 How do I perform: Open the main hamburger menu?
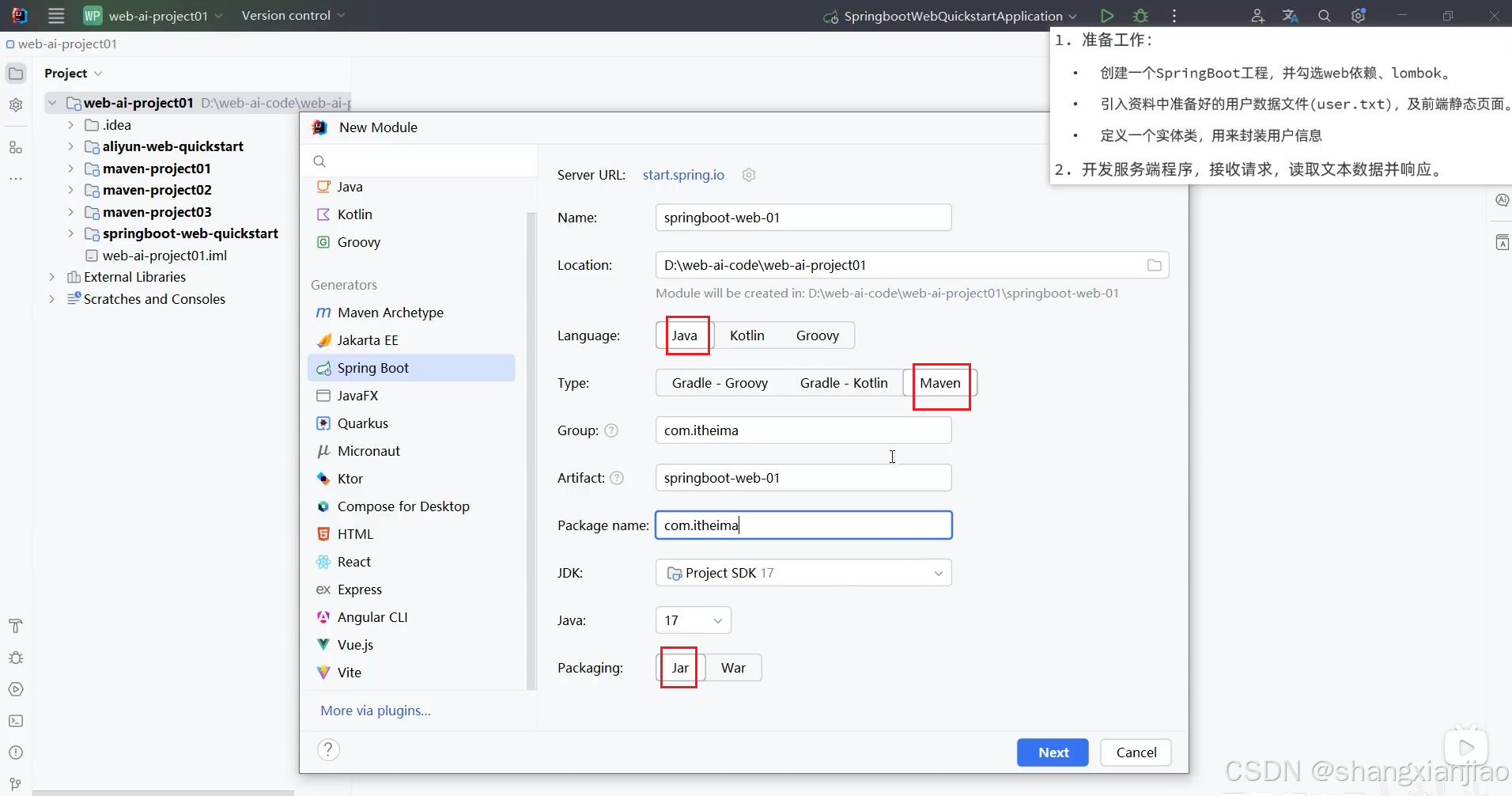[56, 16]
